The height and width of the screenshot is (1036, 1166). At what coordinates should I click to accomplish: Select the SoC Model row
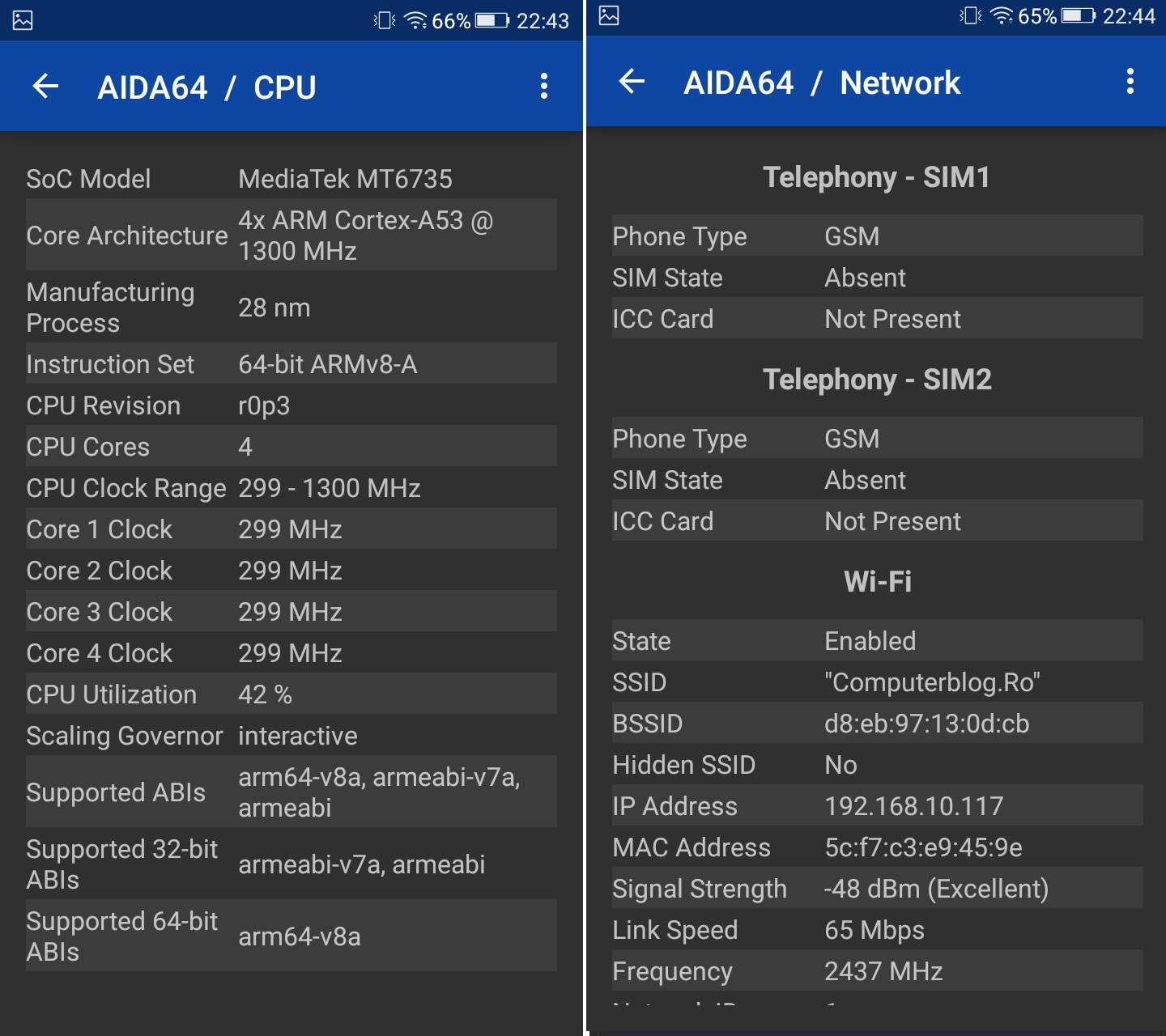coord(291,178)
